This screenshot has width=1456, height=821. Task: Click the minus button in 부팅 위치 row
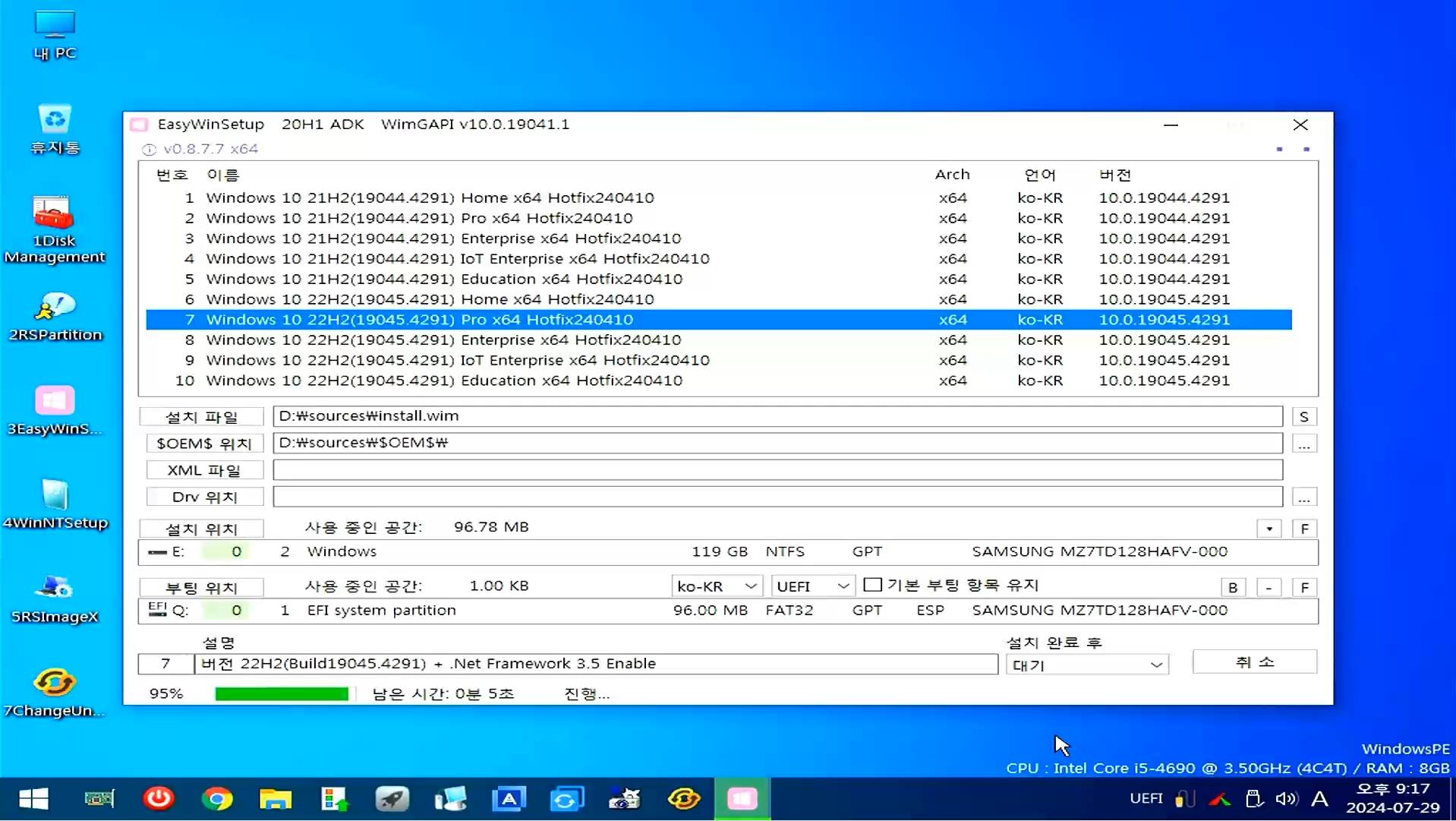[x=1268, y=588]
